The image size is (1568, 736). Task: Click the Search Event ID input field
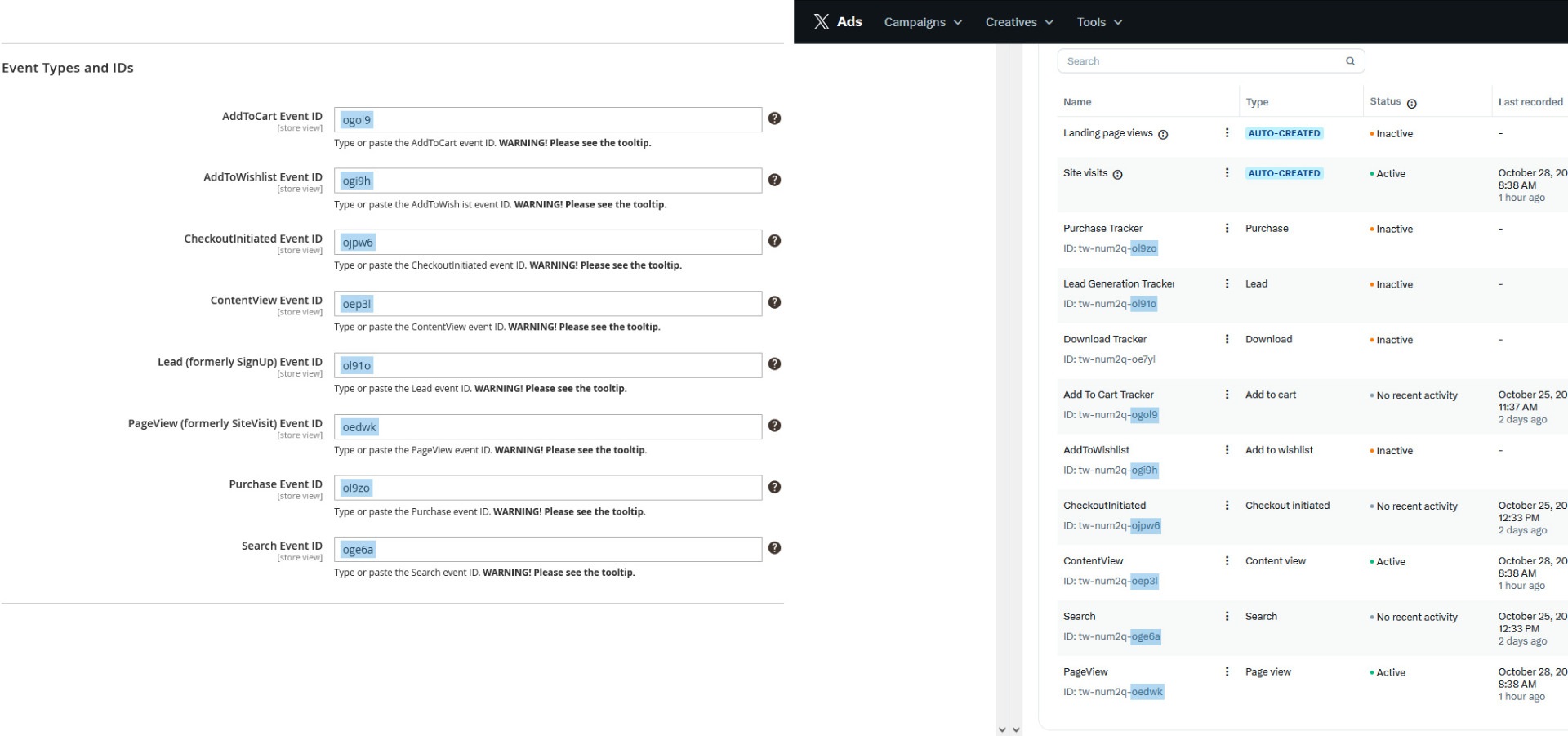click(x=548, y=550)
